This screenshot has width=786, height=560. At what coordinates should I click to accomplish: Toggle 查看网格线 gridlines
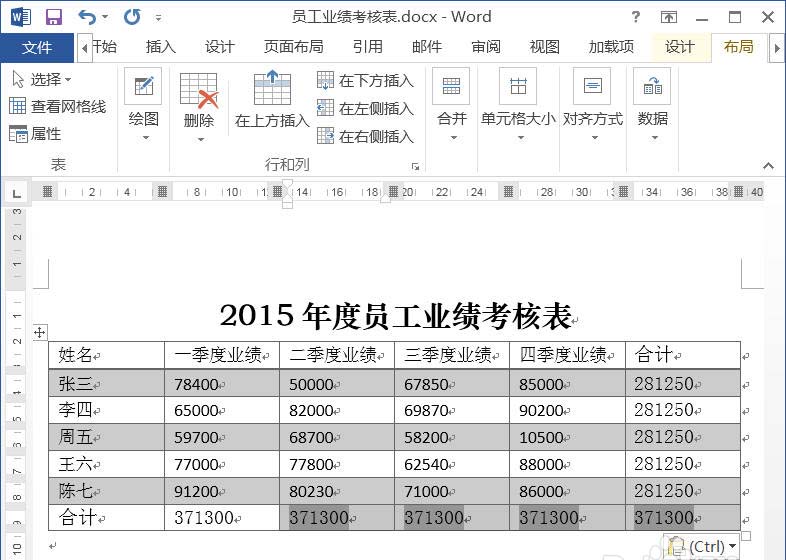(x=58, y=106)
